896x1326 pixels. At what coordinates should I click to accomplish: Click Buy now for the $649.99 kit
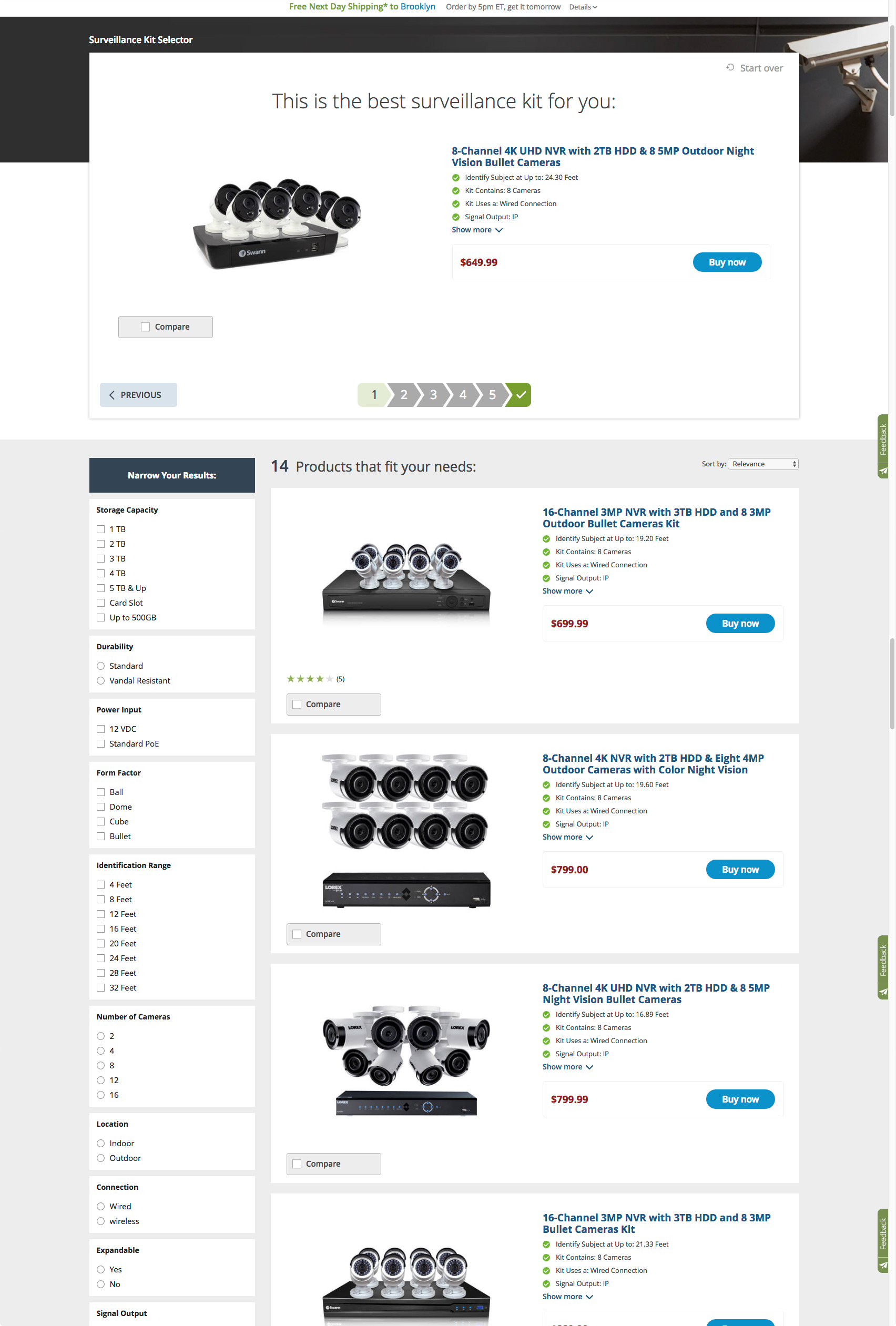pos(727,262)
